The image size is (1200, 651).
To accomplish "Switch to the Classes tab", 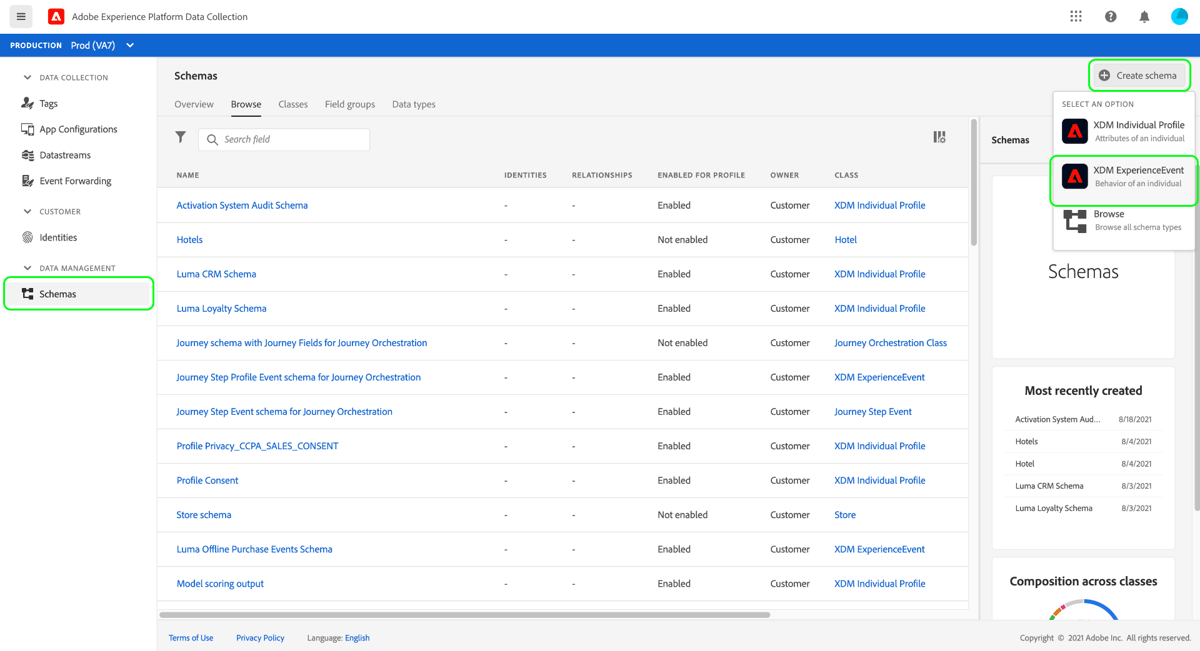I will click(293, 104).
